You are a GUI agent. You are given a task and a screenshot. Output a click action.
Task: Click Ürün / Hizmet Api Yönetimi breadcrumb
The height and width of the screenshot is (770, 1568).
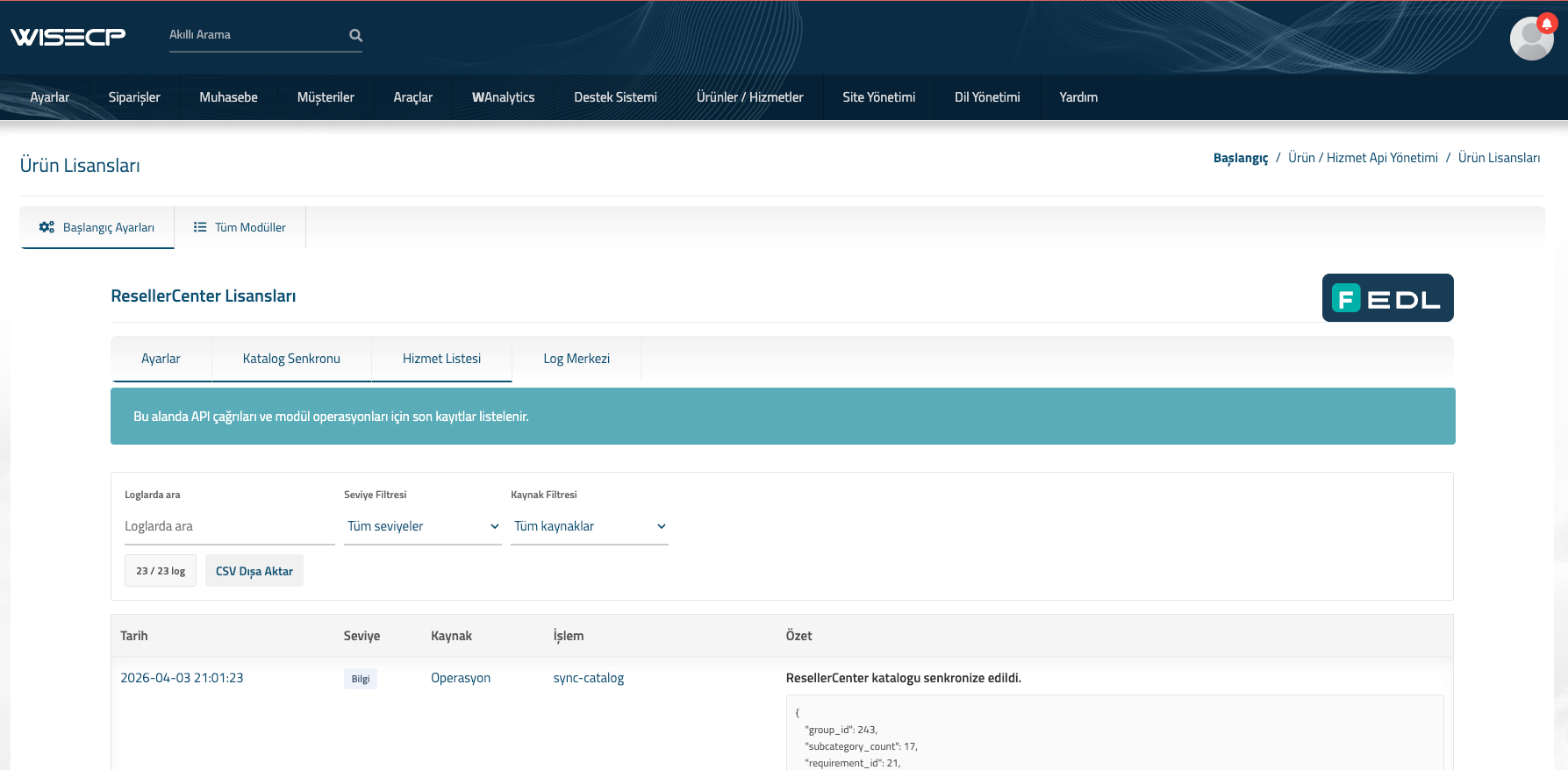tap(1363, 158)
